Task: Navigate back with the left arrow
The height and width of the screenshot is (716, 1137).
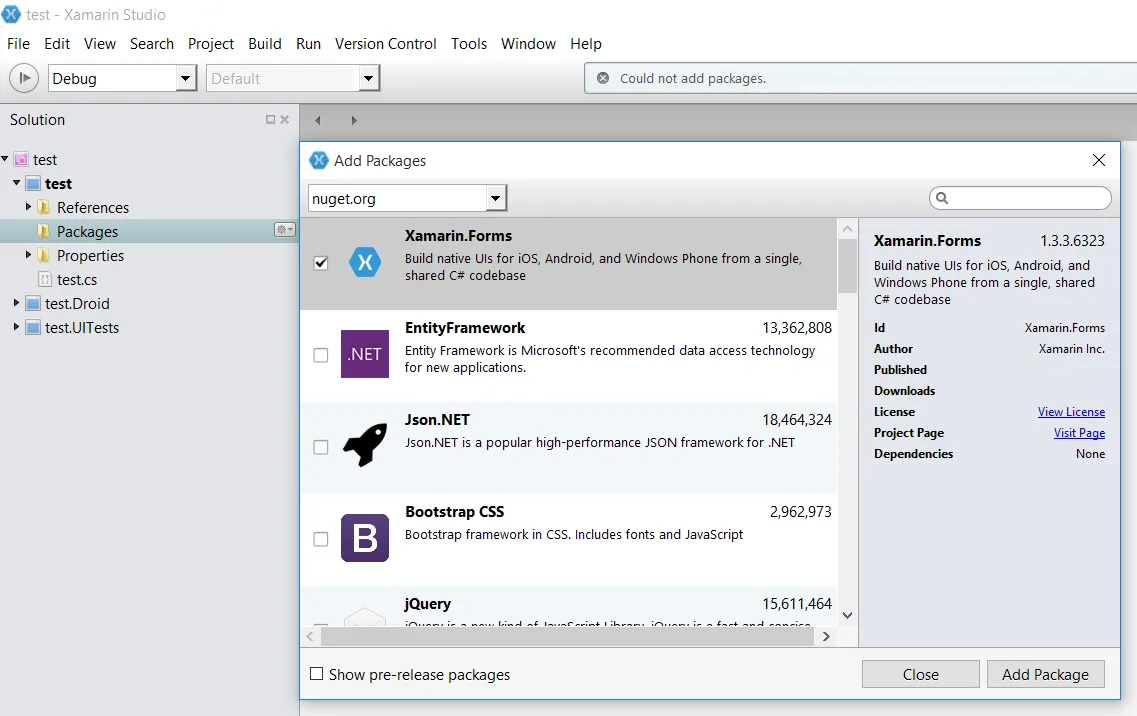Action: tap(318, 120)
